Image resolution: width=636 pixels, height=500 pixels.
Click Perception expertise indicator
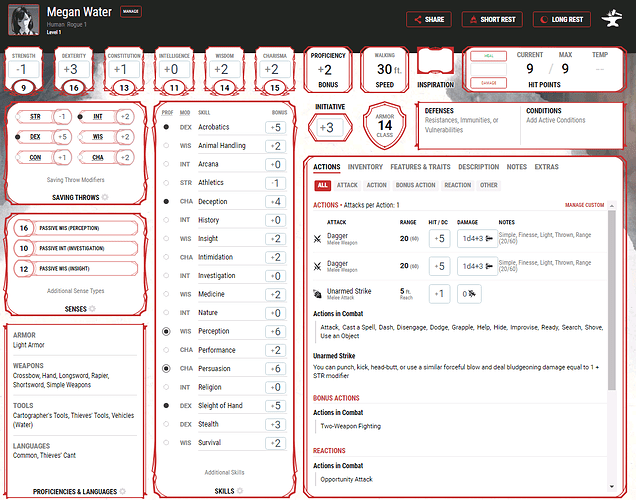click(166, 331)
